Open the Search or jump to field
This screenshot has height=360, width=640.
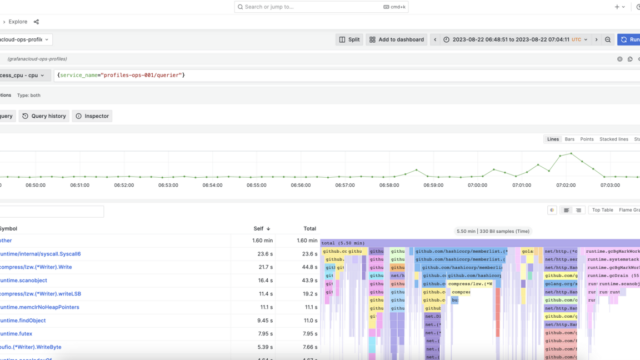(321, 7)
